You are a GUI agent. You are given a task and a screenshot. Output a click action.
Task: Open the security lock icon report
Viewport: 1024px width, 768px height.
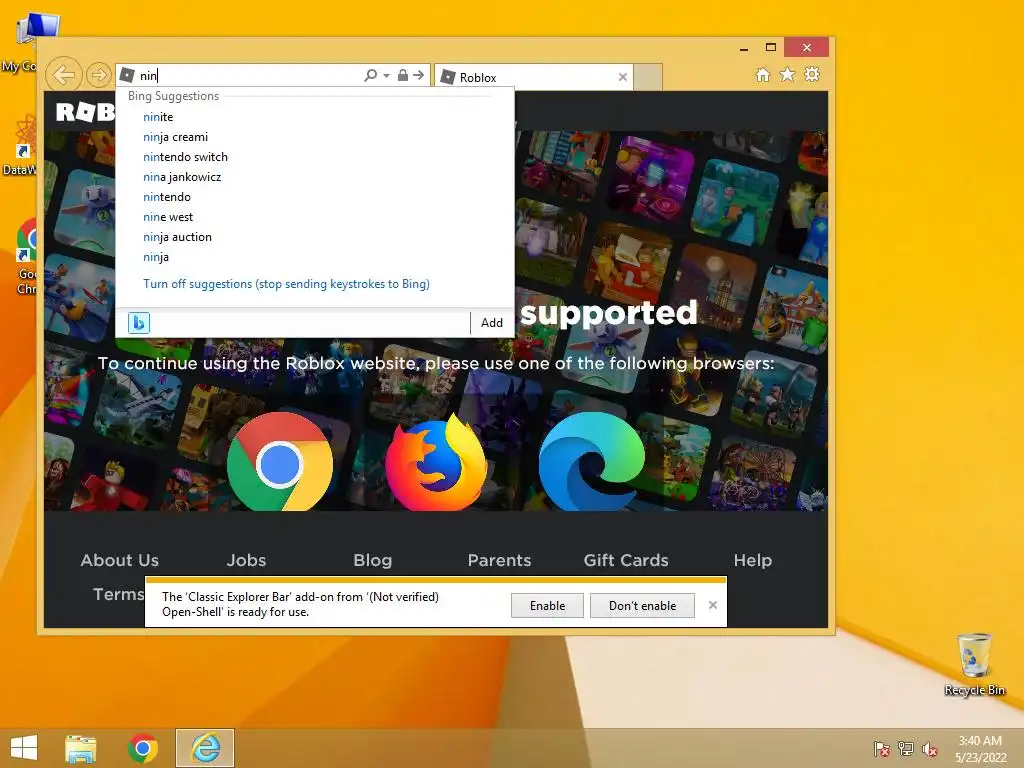tap(403, 75)
